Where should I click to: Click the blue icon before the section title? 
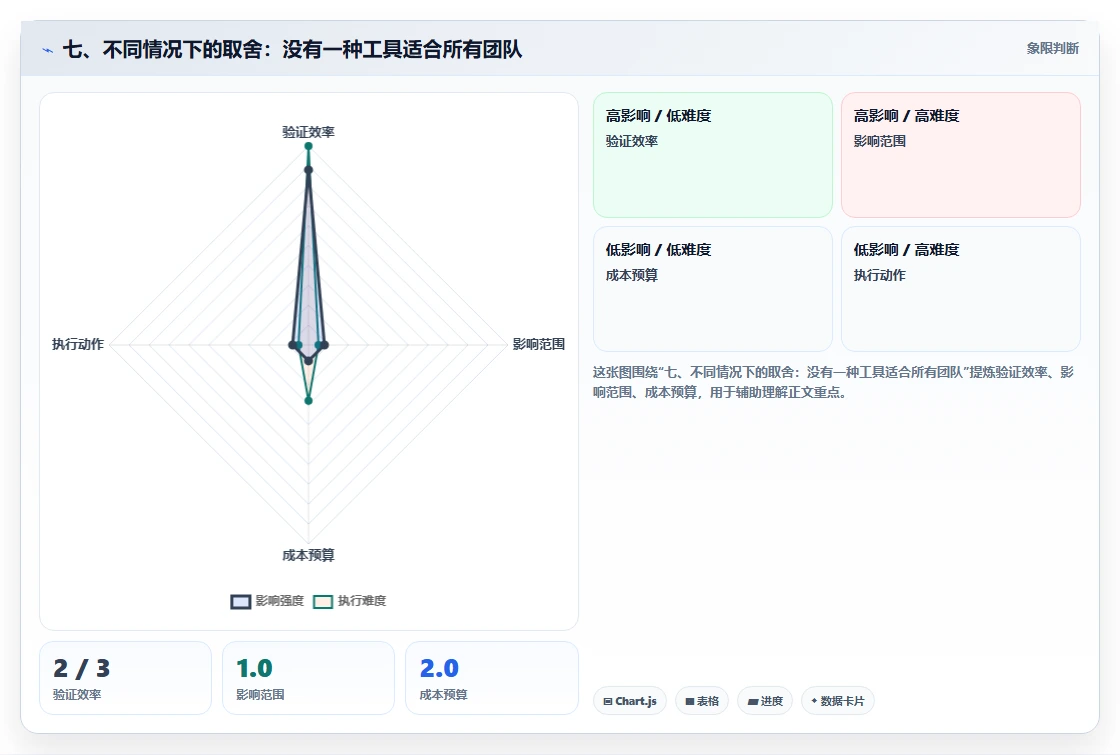coord(48,50)
